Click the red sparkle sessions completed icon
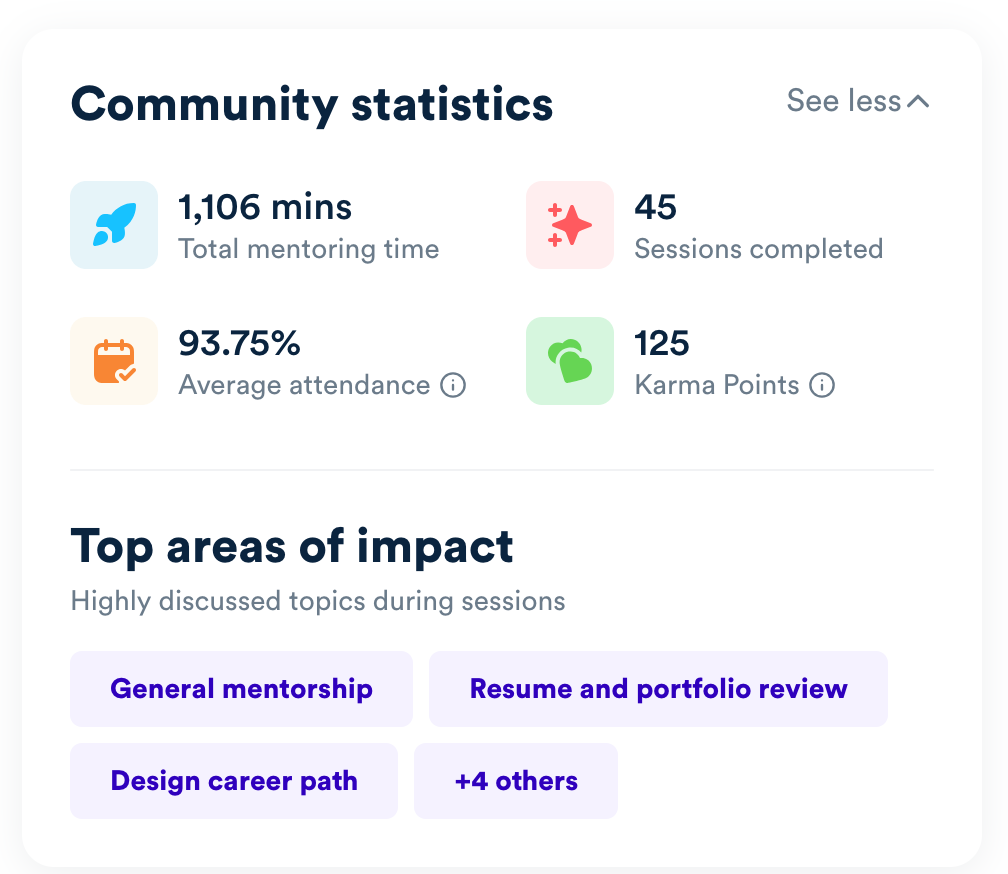1008x874 pixels. (570, 225)
